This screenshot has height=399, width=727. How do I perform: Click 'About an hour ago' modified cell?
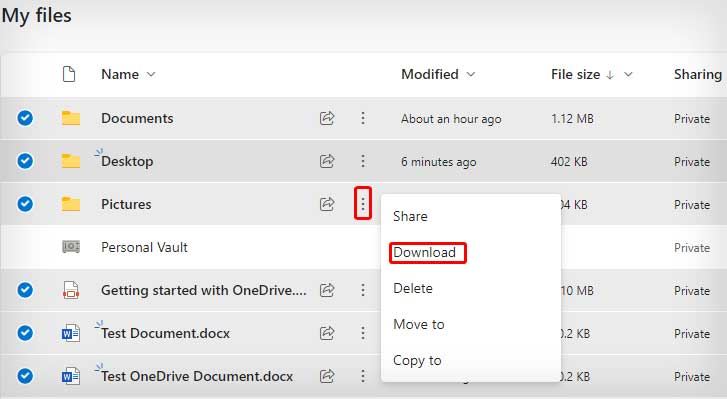pos(451,119)
